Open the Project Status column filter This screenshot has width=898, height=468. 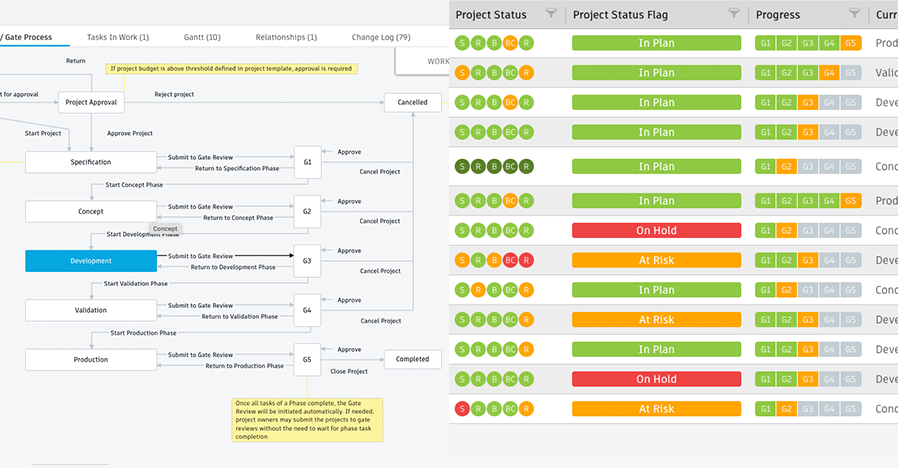[551, 14]
